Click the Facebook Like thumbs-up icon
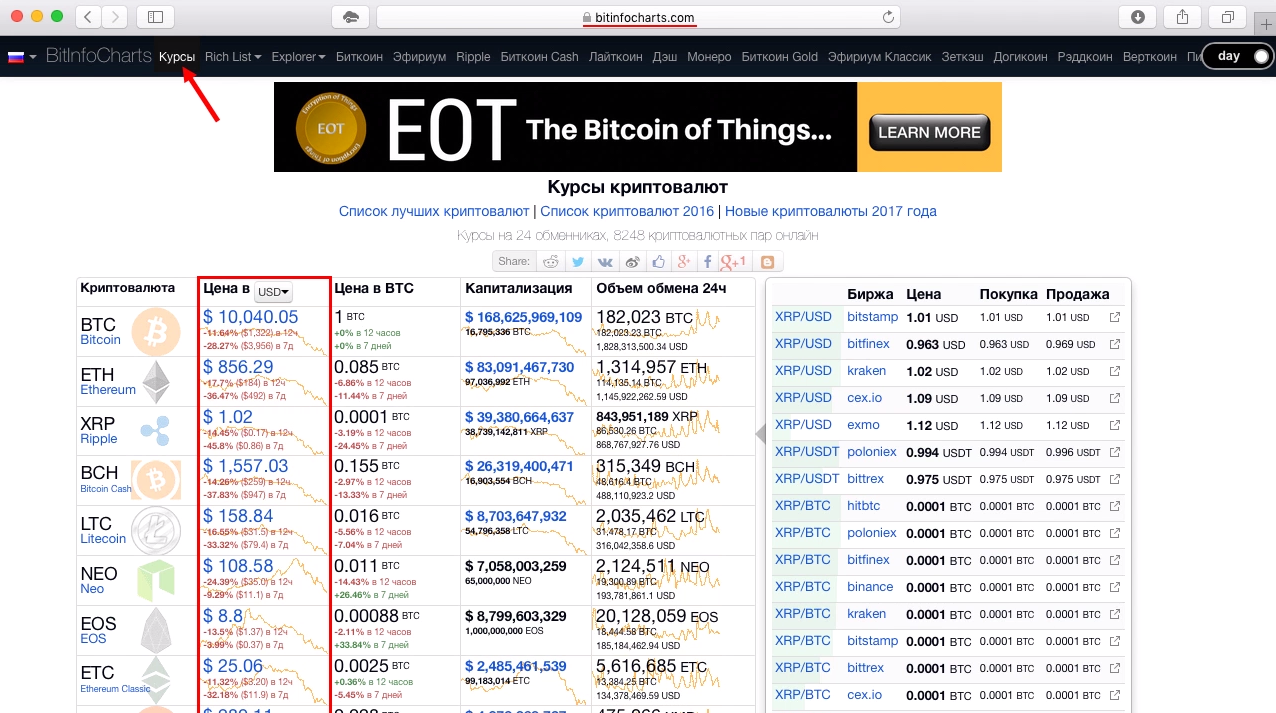Screen dimensions: 1276x713 [658, 262]
